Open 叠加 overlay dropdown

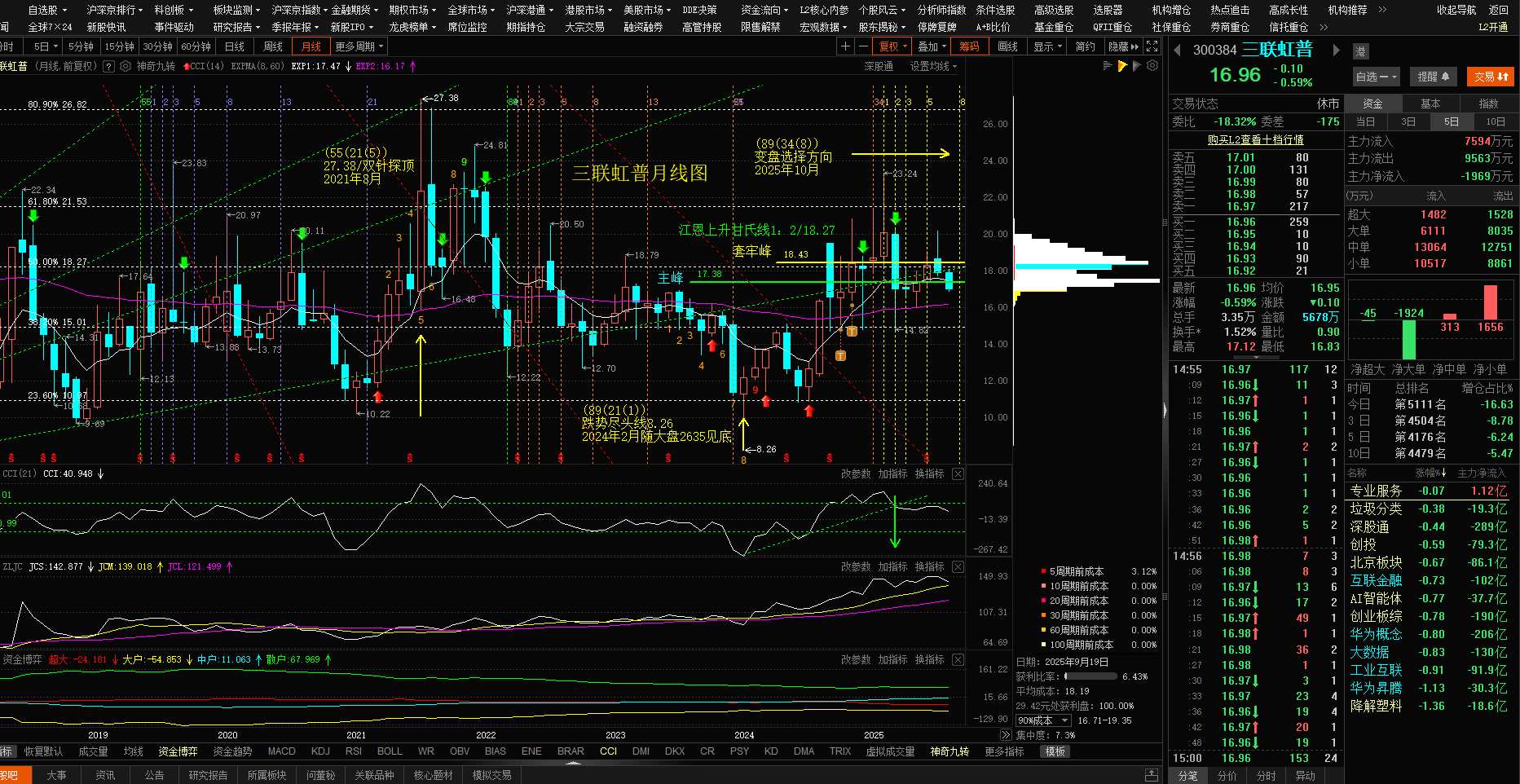[x=932, y=46]
